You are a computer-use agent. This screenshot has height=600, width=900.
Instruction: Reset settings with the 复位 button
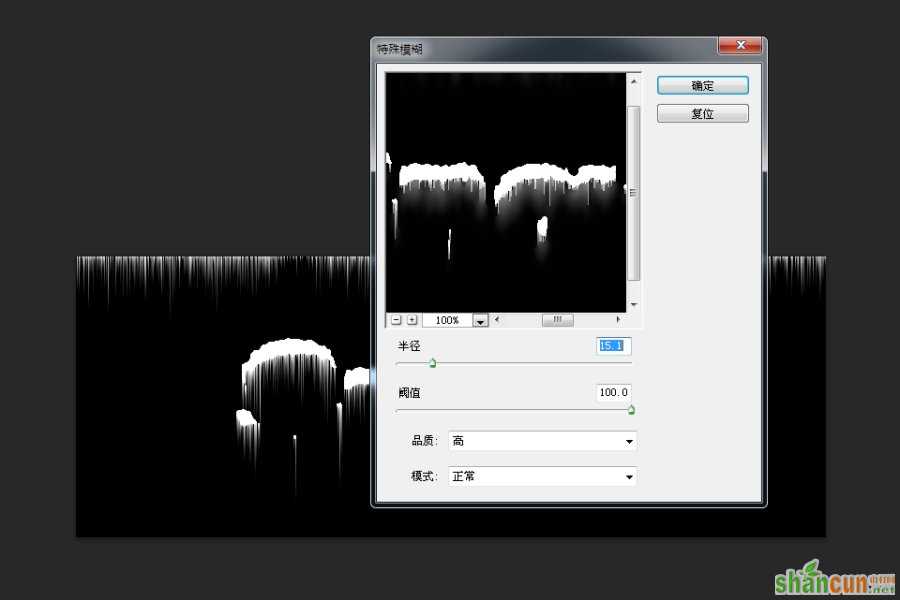[x=703, y=113]
